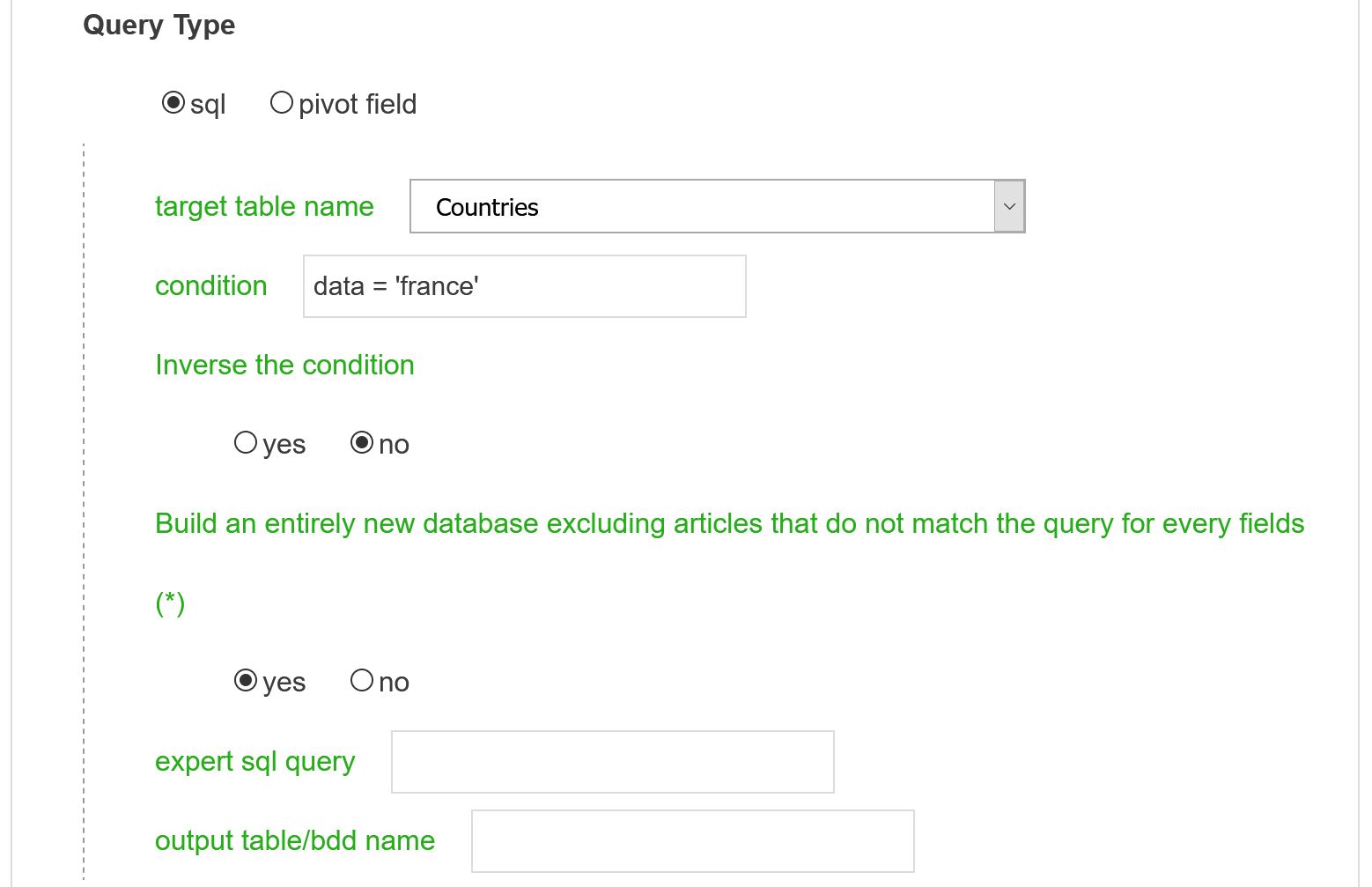Click the 'expert sql query' label

point(254,762)
